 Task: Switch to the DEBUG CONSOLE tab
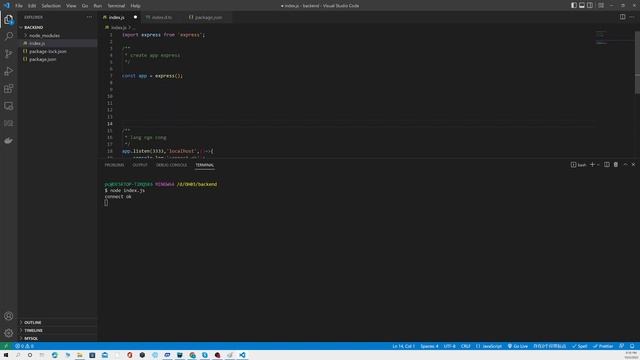(x=171, y=165)
